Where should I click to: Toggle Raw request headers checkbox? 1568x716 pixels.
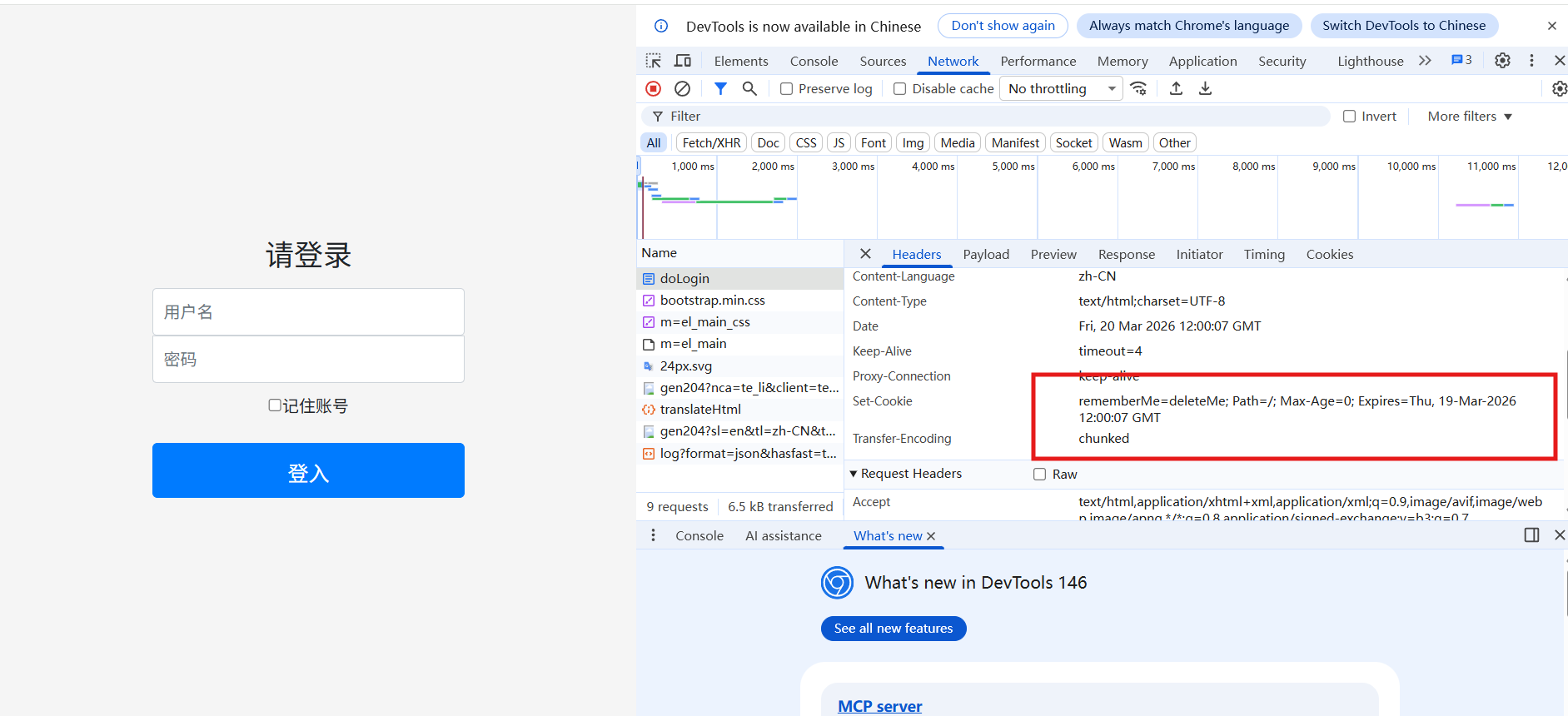pyautogui.click(x=1039, y=474)
